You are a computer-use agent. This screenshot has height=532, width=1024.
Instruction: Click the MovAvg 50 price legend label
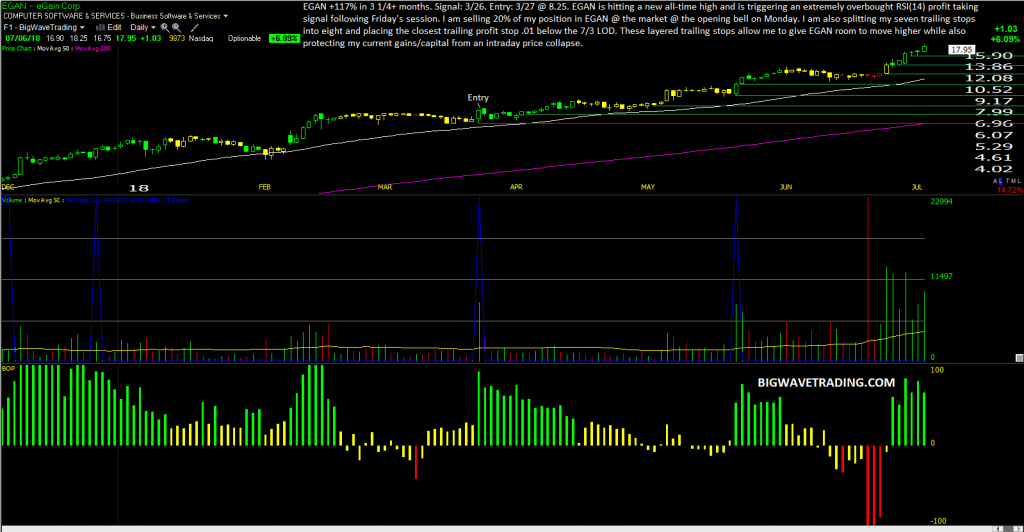point(53,48)
